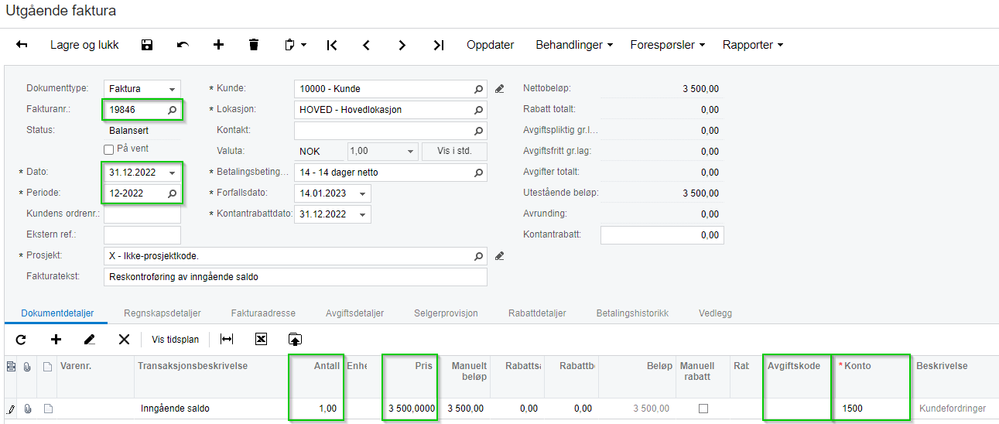Add a new row in the grid
999x424 pixels.
coord(55,340)
